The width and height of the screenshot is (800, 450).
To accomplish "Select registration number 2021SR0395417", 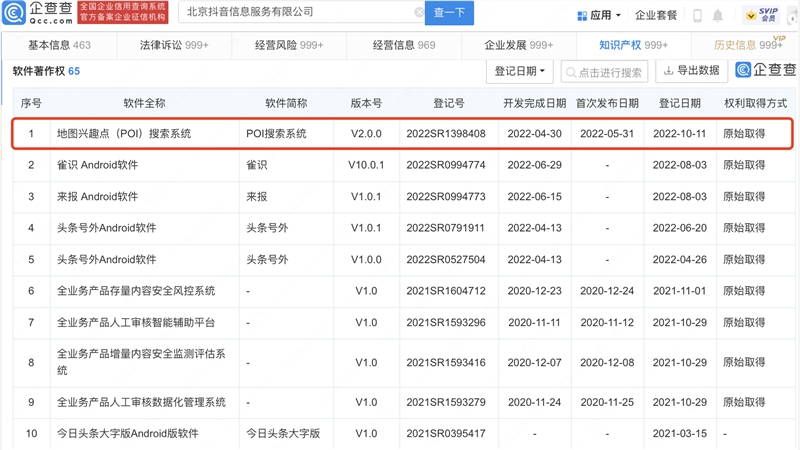I will [x=446, y=434].
